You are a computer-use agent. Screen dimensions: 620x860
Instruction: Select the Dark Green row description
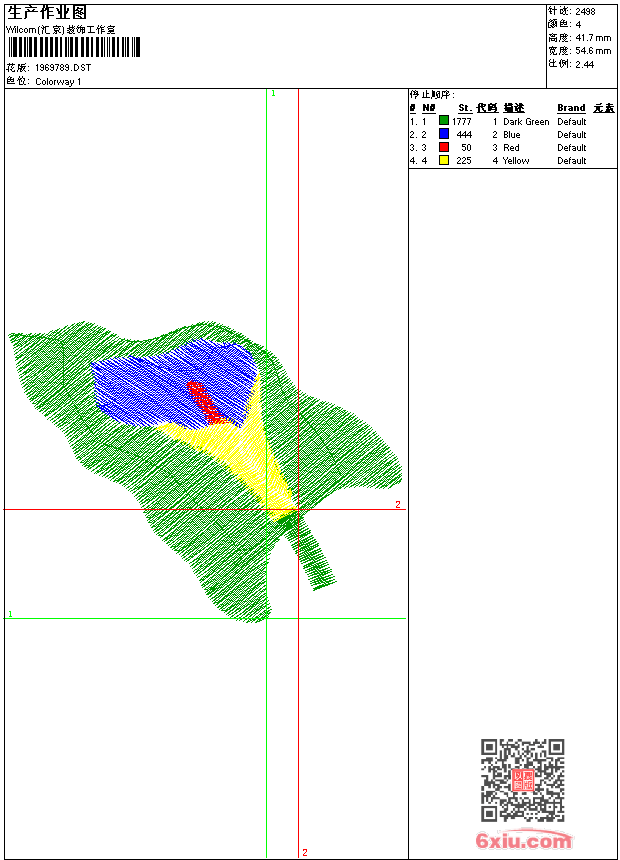point(526,121)
